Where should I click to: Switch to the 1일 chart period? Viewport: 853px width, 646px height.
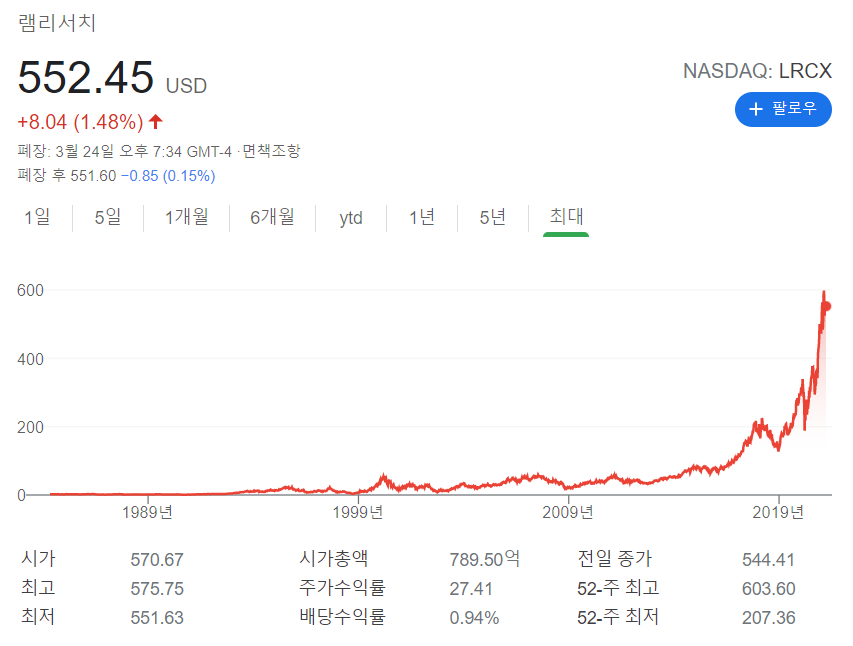37,217
